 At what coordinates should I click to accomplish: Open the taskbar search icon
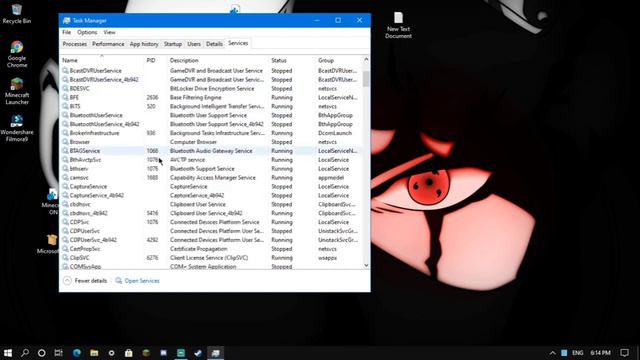click(25, 353)
